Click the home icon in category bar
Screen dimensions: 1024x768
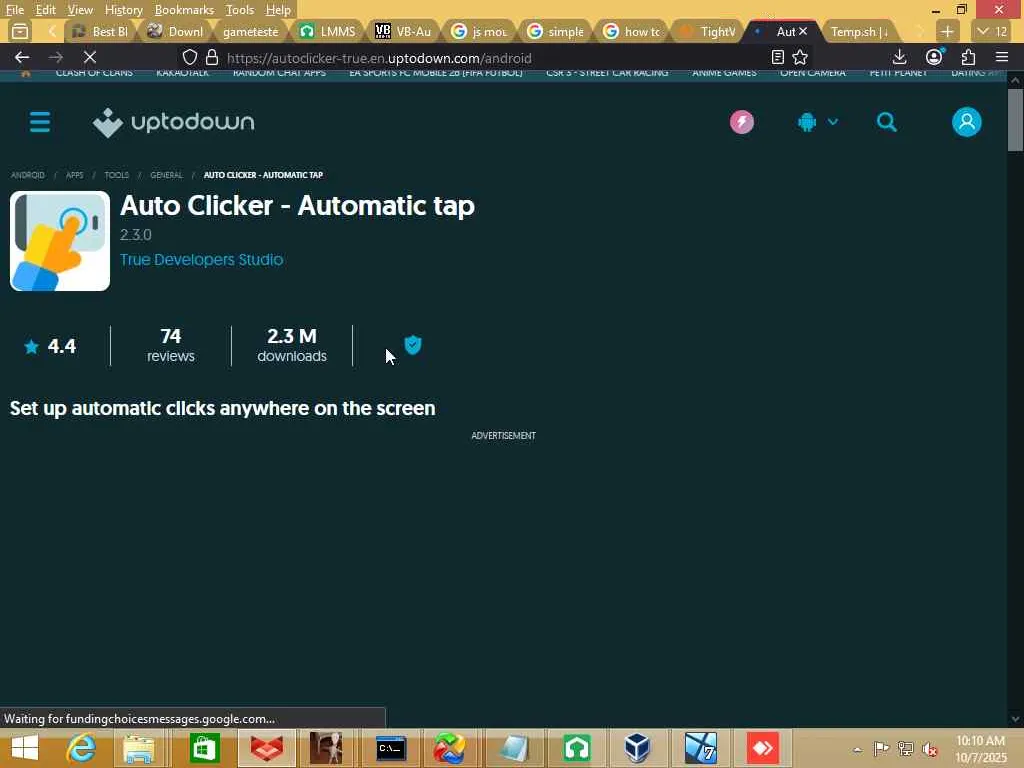tap(25, 73)
